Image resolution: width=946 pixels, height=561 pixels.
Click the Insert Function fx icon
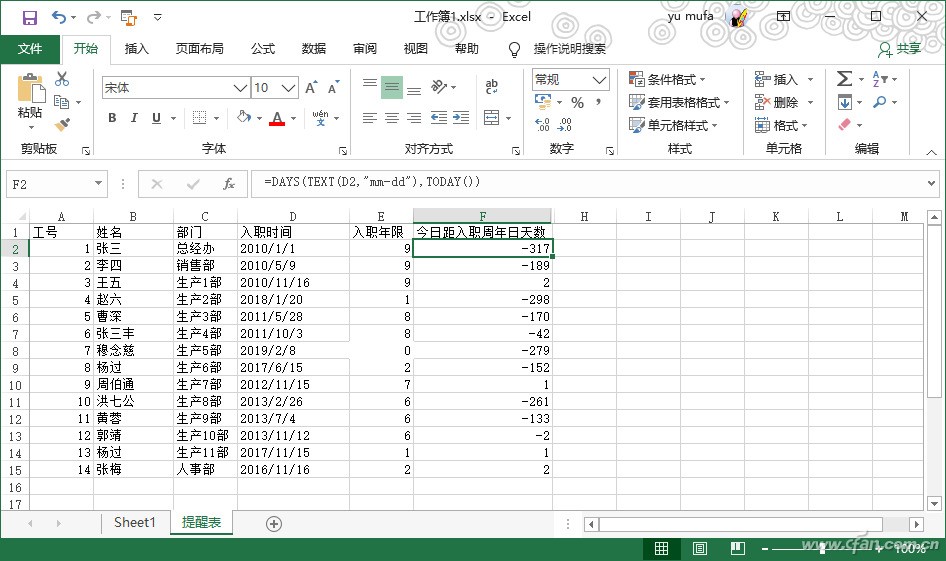[228, 184]
